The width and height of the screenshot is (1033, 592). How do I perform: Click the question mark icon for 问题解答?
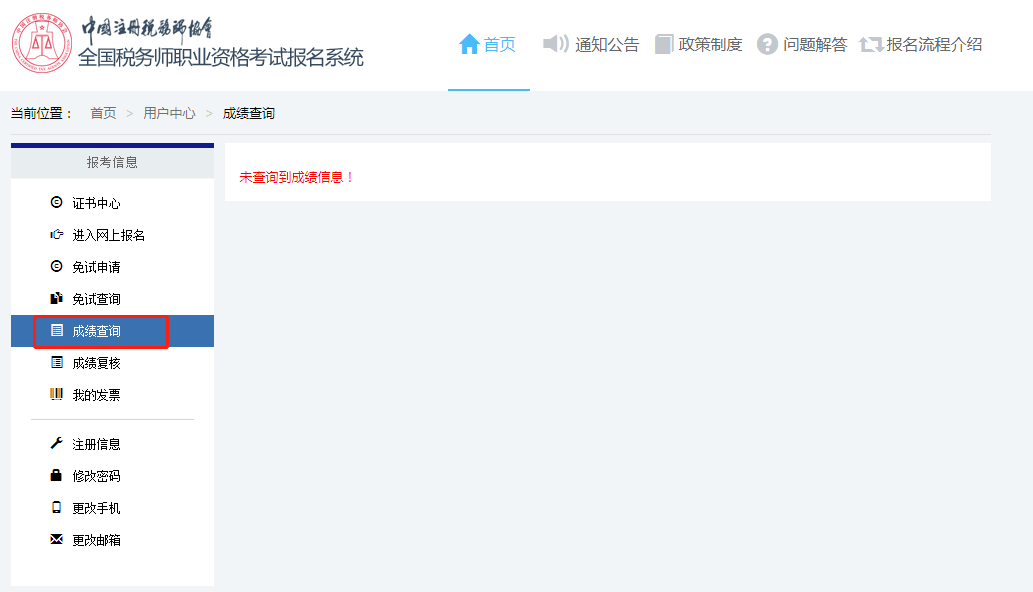coord(767,44)
